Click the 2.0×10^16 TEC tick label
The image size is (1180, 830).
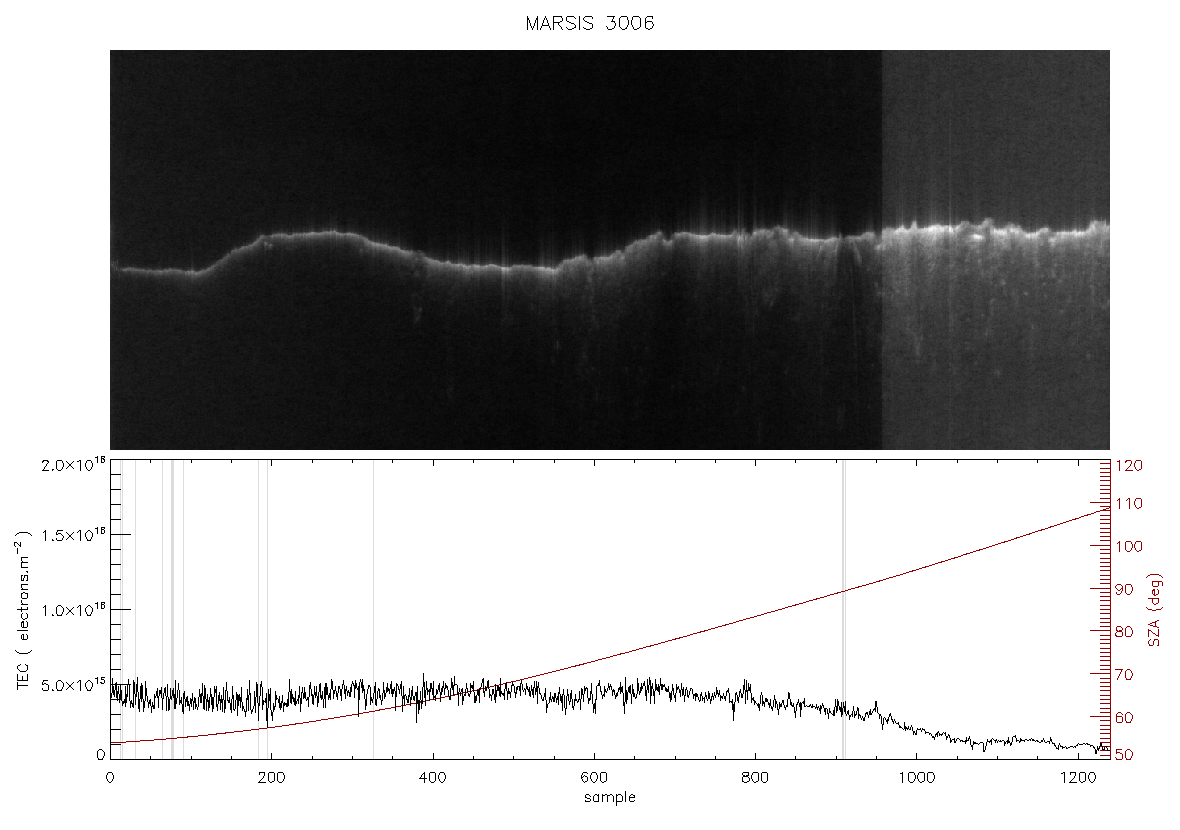click(x=73, y=464)
